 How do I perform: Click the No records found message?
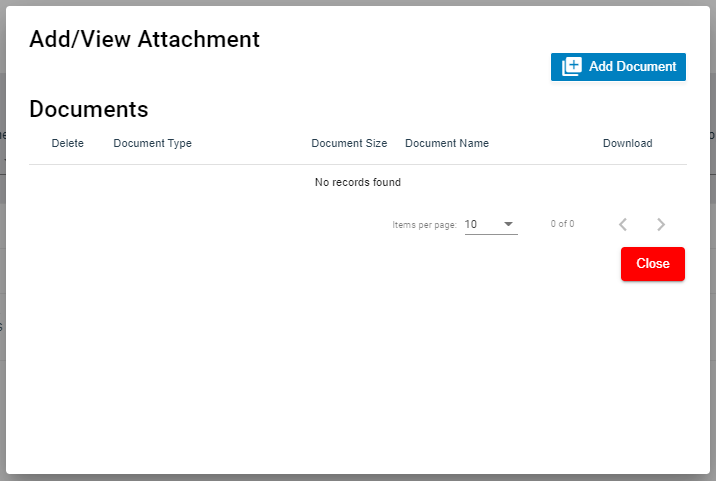(358, 183)
